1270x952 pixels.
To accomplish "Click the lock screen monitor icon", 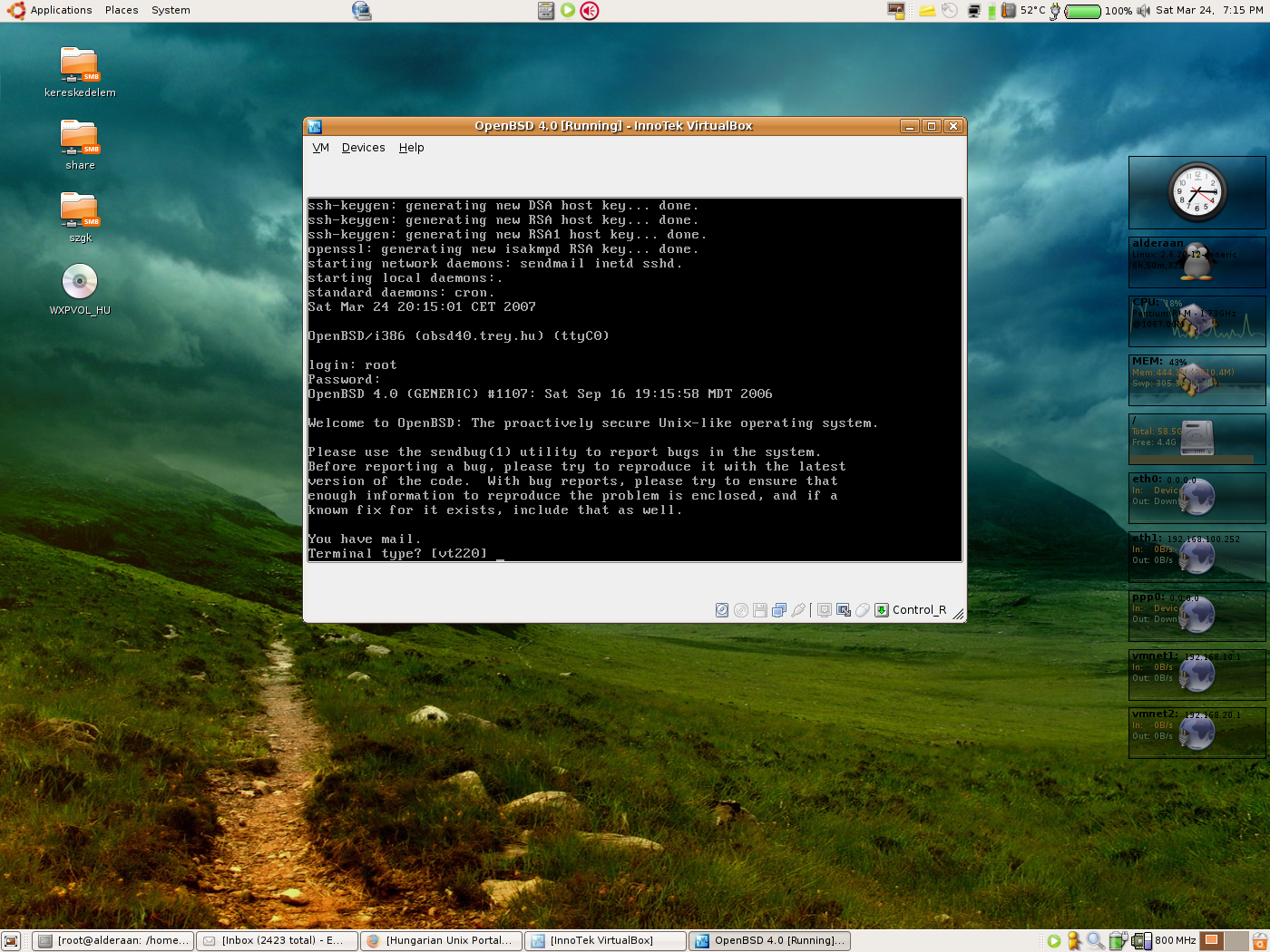I will point(896,11).
